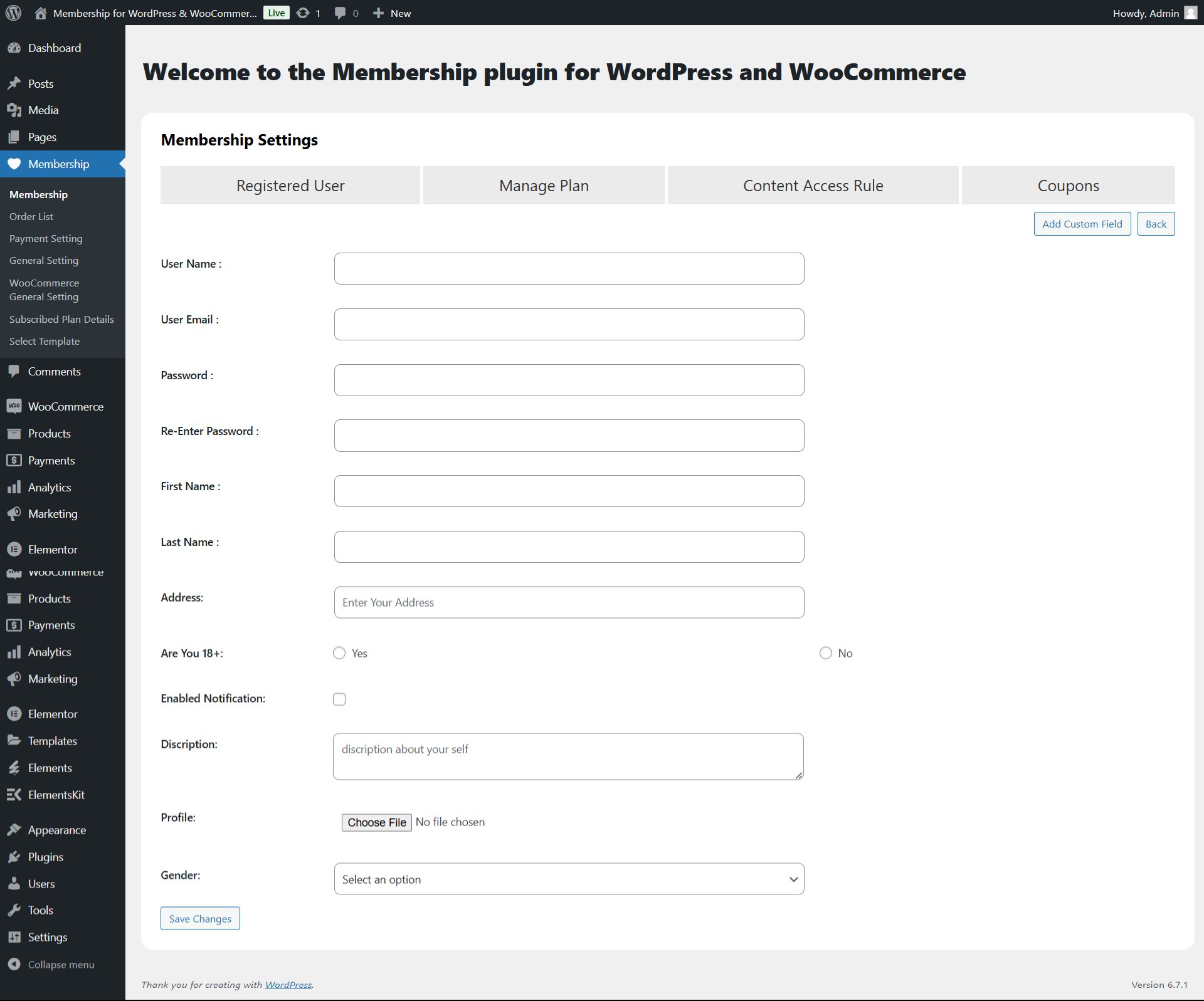This screenshot has height=1001, width=1204.
Task: Click the plus New icon in the admin bar
Action: [x=378, y=13]
